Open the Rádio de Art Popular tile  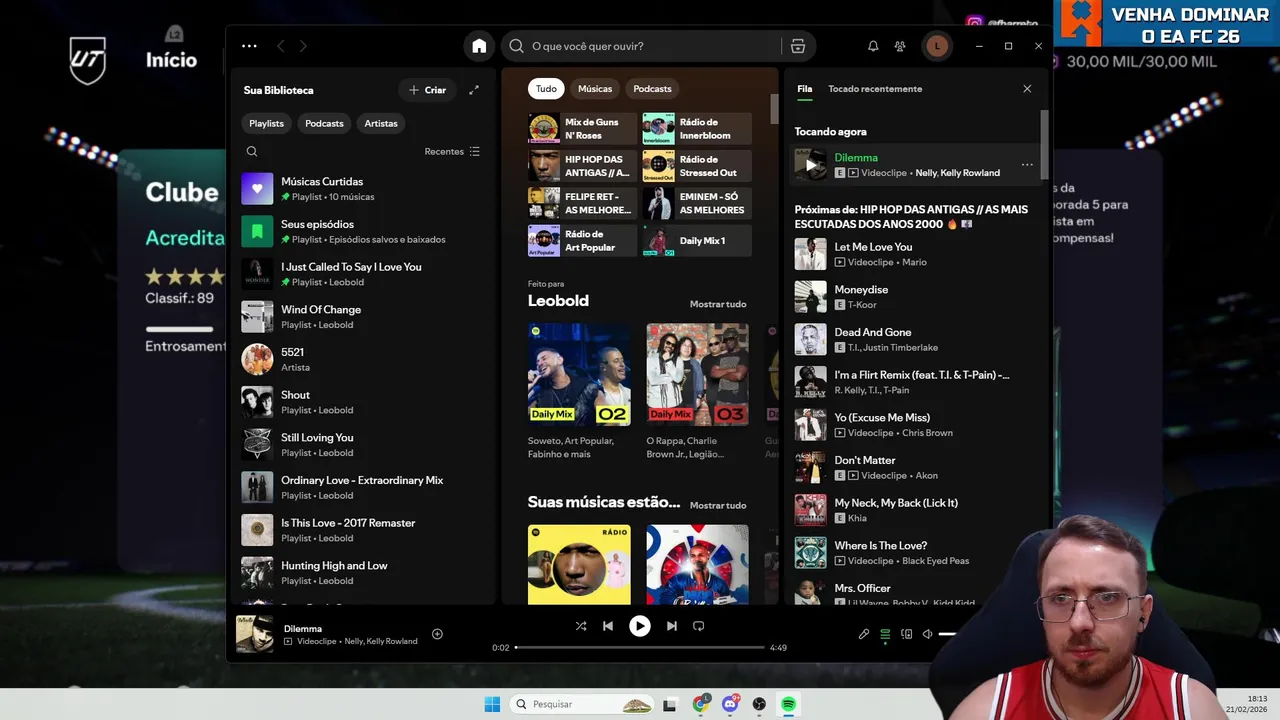(x=582, y=241)
